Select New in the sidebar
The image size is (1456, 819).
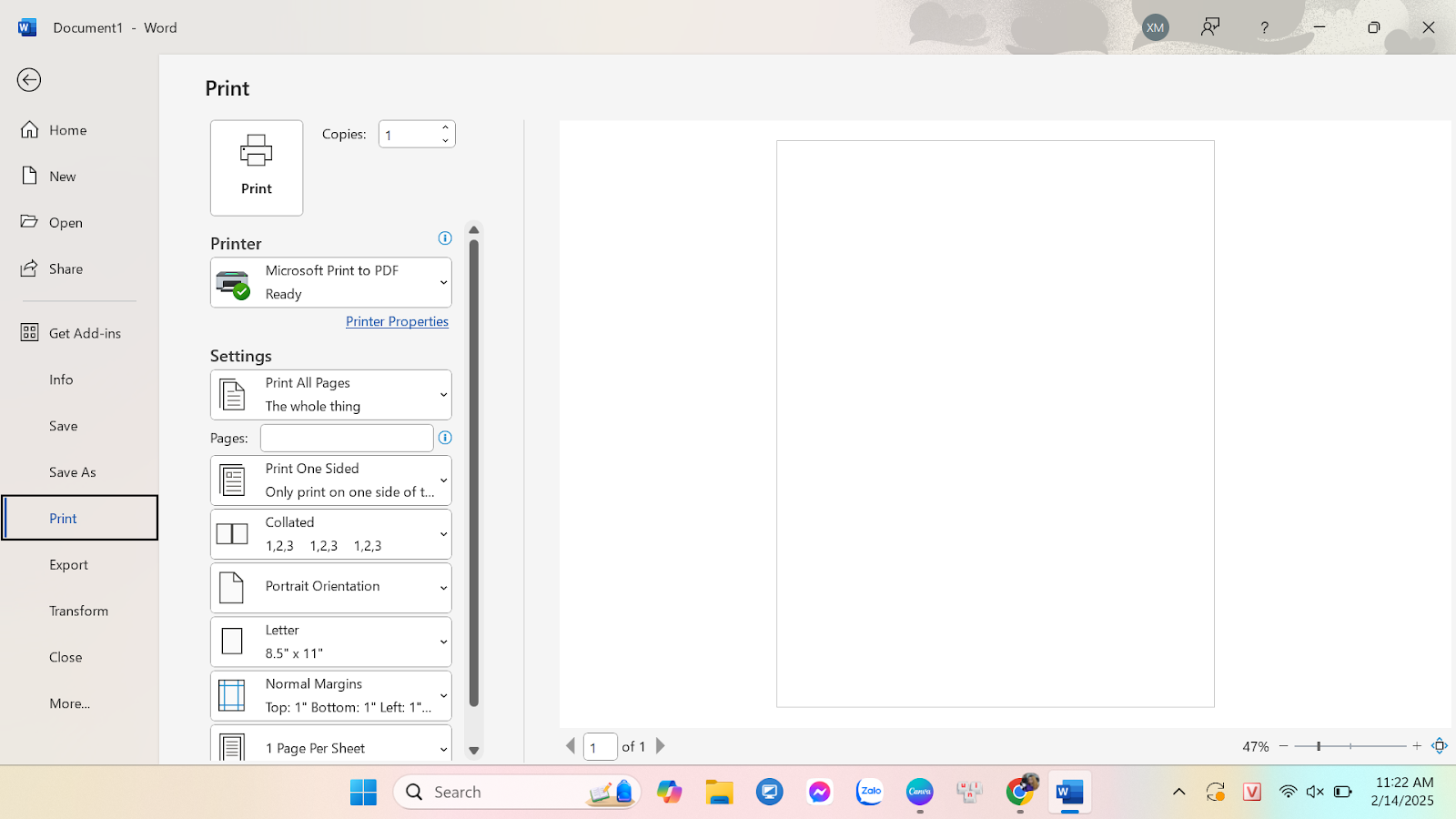coord(79,177)
